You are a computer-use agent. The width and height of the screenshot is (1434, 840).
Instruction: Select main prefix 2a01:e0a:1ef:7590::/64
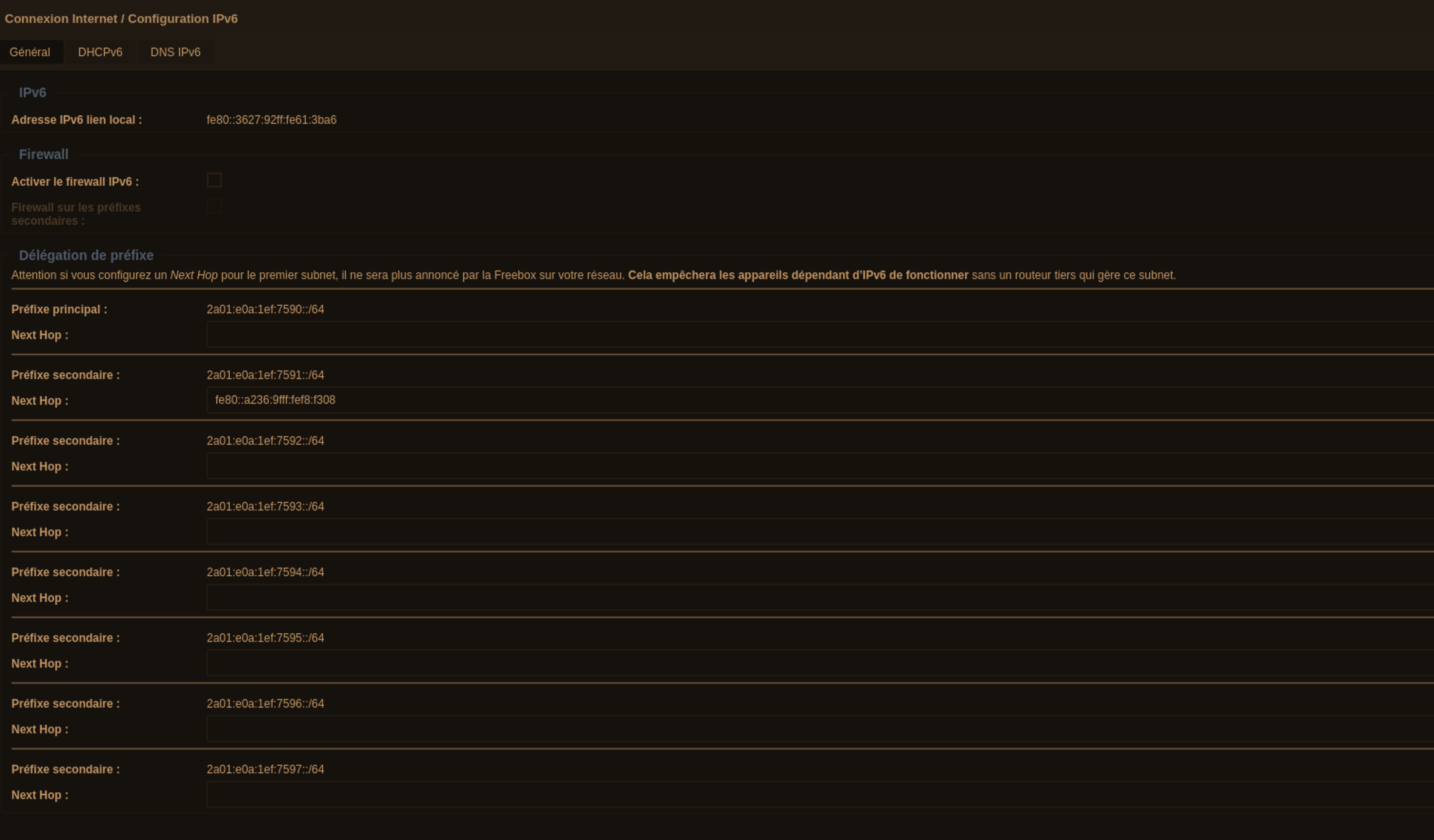point(265,310)
